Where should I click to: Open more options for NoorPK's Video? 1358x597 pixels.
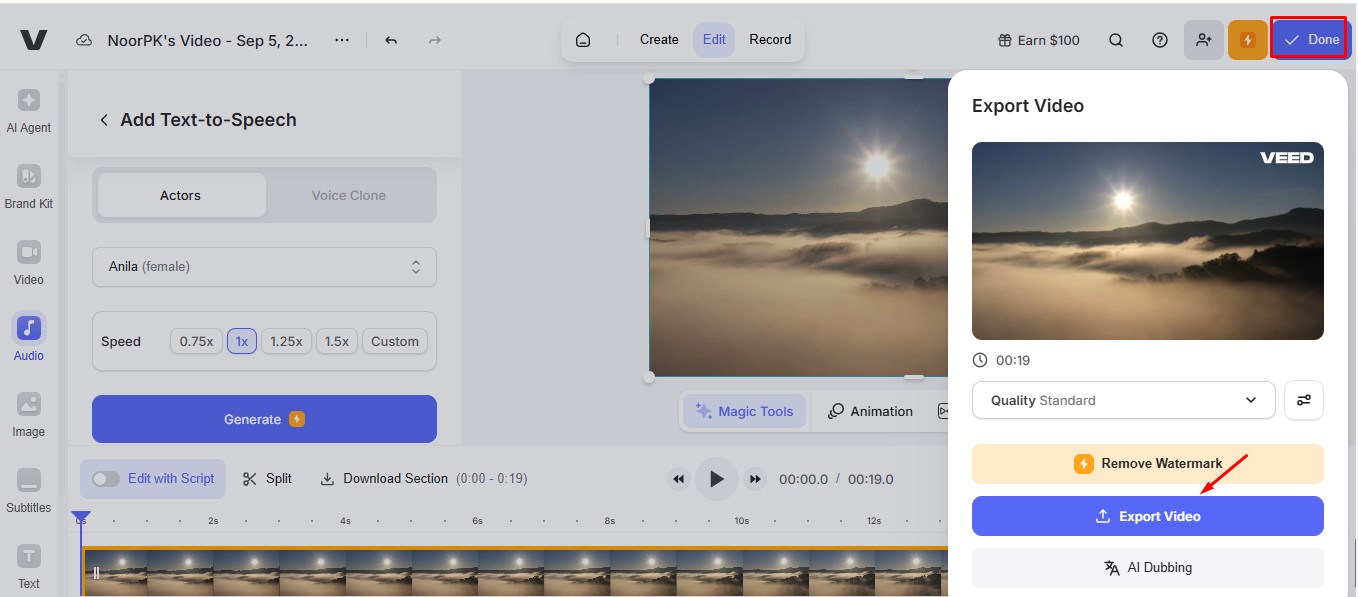click(341, 40)
